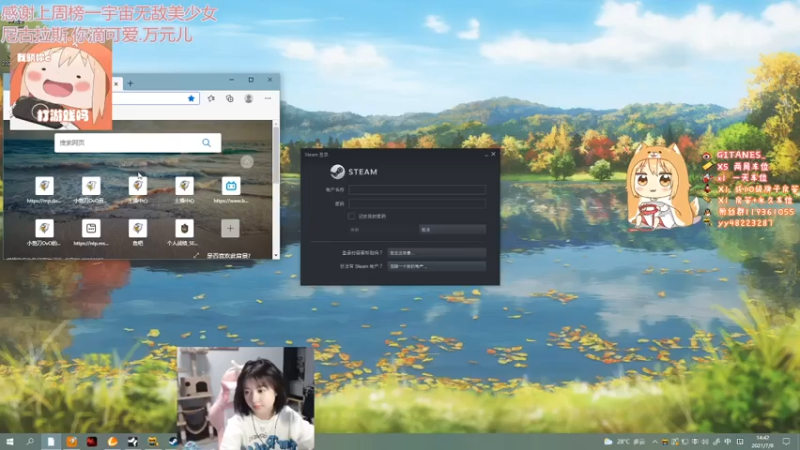
Task: Click the magnifier search icon in search box
Action: click(206, 143)
